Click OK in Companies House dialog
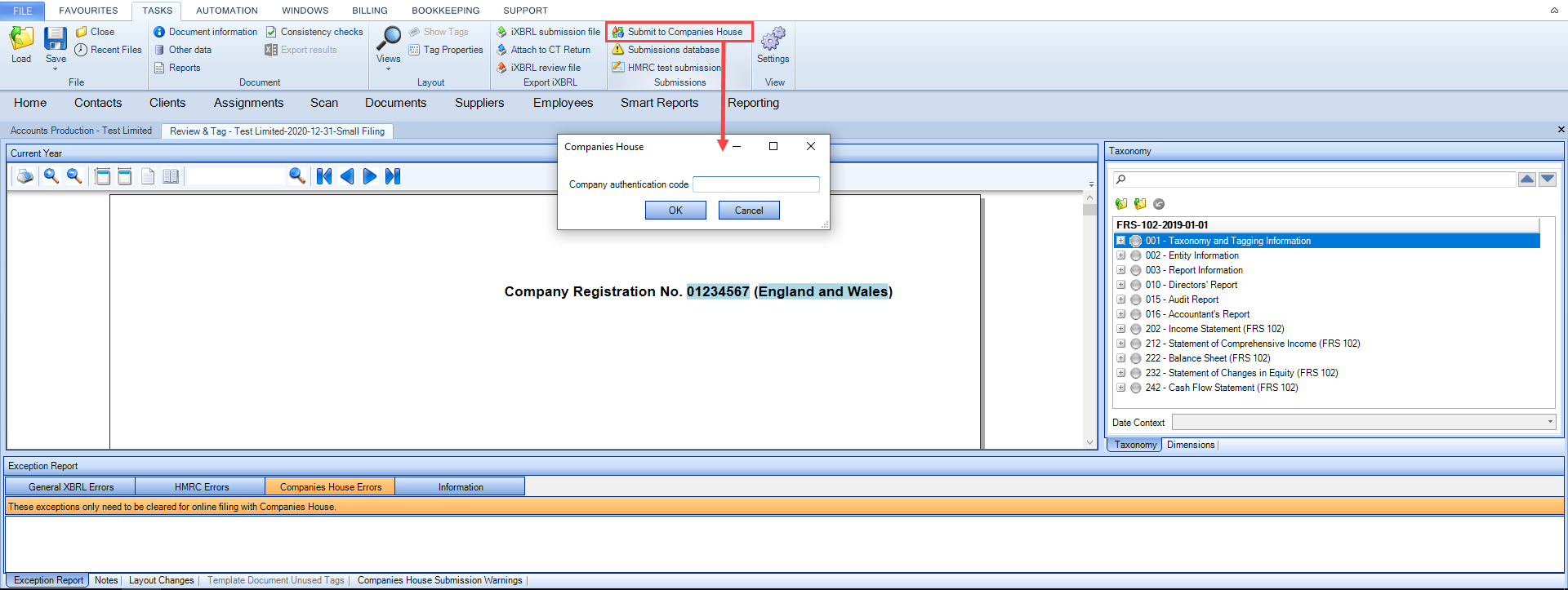1568x590 pixels. [x=675, y=211]
